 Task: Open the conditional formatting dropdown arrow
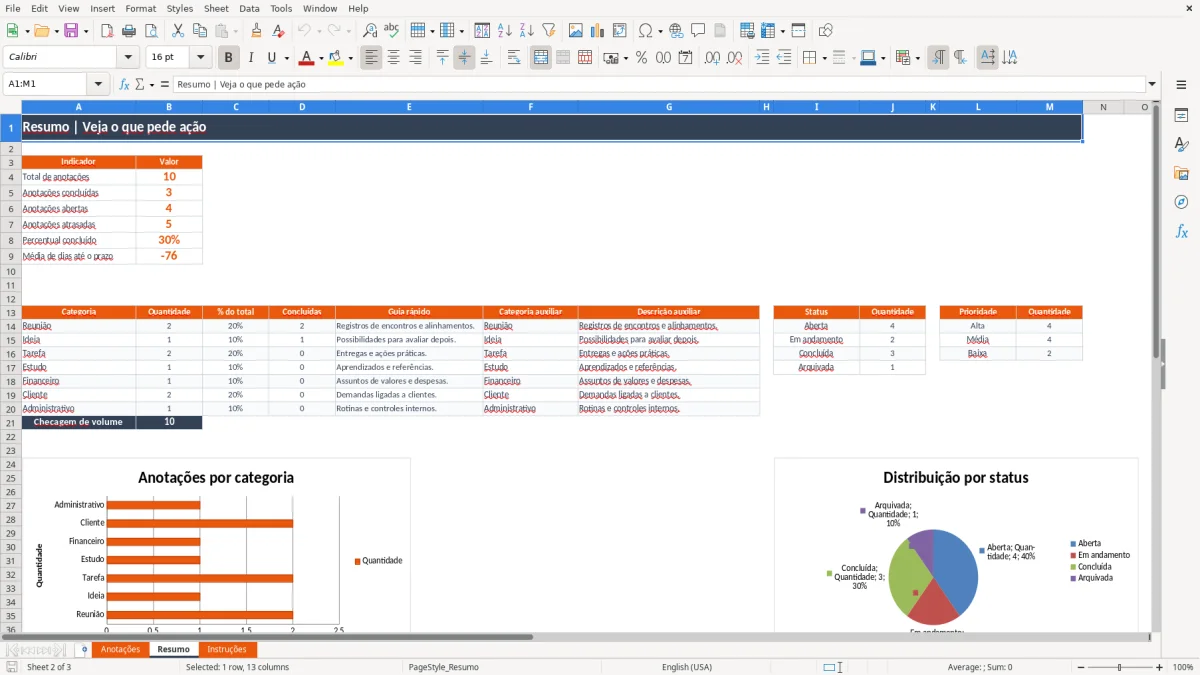(x=917, y=58)
